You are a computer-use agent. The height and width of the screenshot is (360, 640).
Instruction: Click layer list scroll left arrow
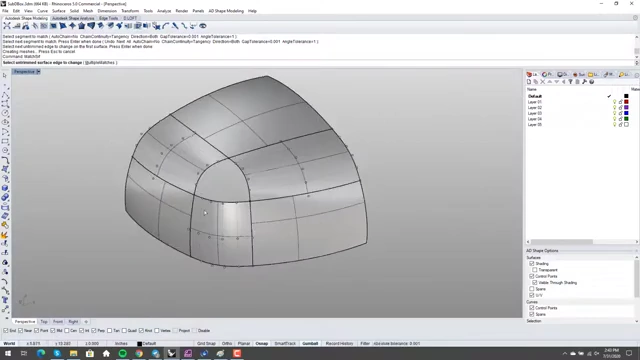click(528, 242)
